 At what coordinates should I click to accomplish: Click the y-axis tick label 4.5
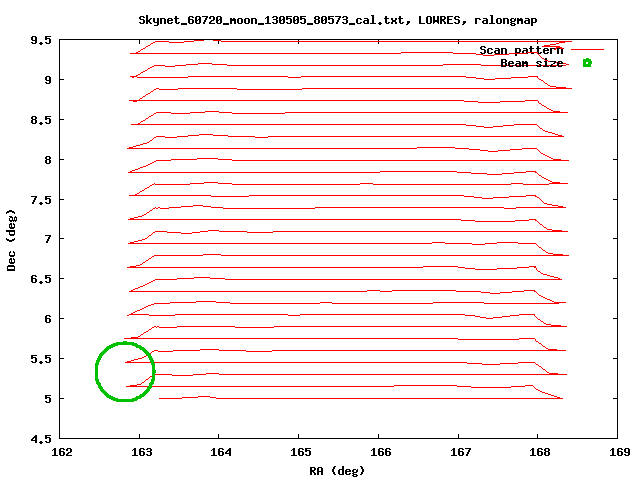pyautogui.click(x=41, y=439)
